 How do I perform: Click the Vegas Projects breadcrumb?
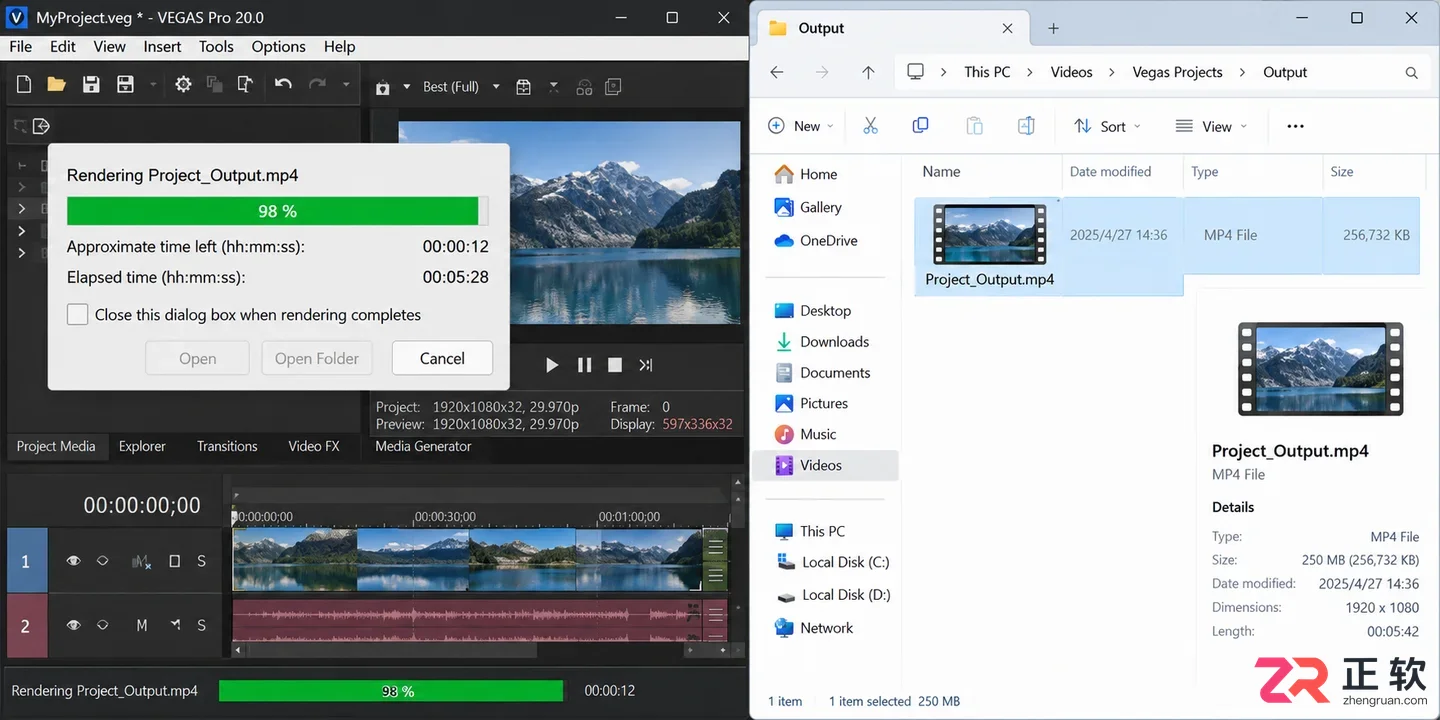click(x=1177, y=72)
